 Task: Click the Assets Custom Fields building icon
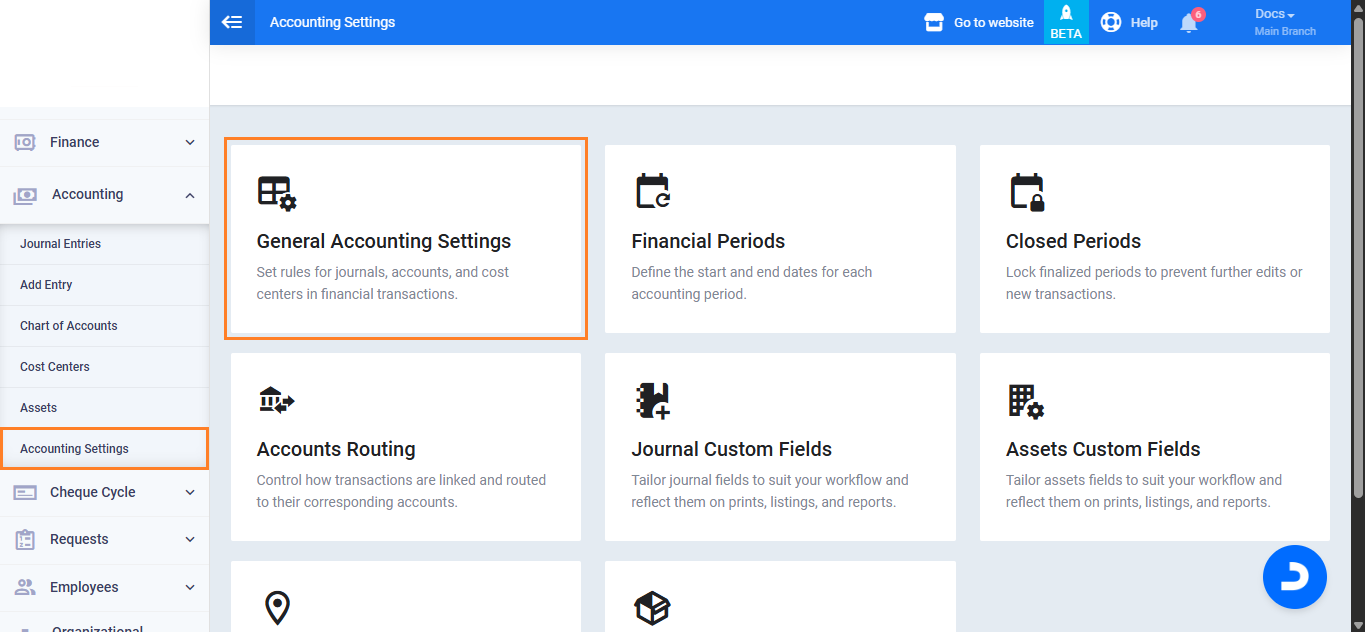pyautogui.click(x=1025, y=400)
